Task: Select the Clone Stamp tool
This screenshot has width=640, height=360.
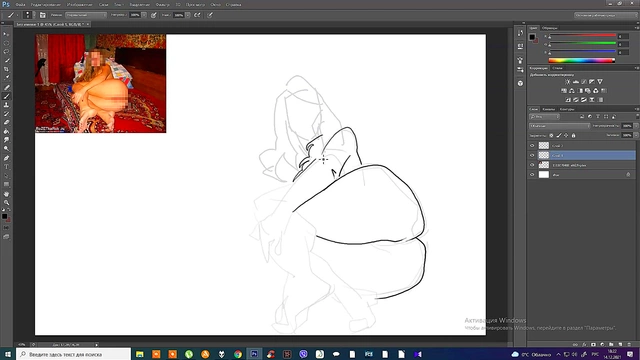Action: (x=6, y=105)
